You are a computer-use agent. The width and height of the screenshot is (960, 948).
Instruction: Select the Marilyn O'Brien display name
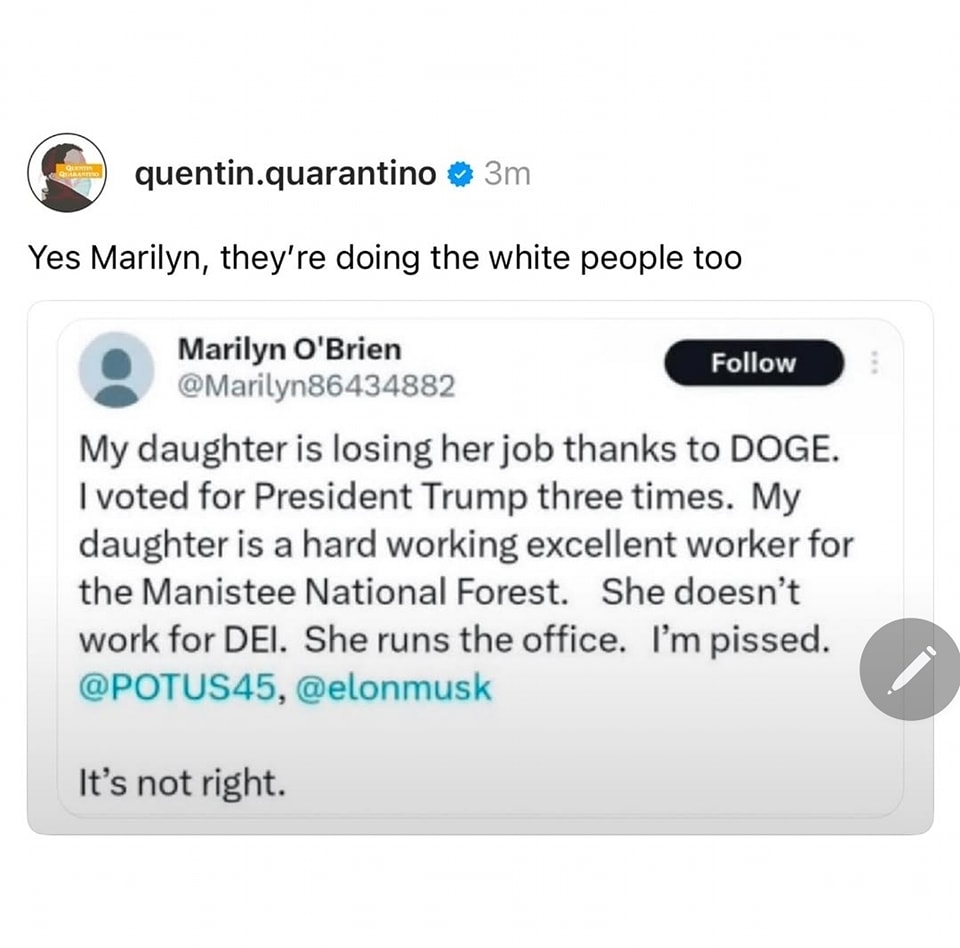pyautogui.click(x=289, y=349)
